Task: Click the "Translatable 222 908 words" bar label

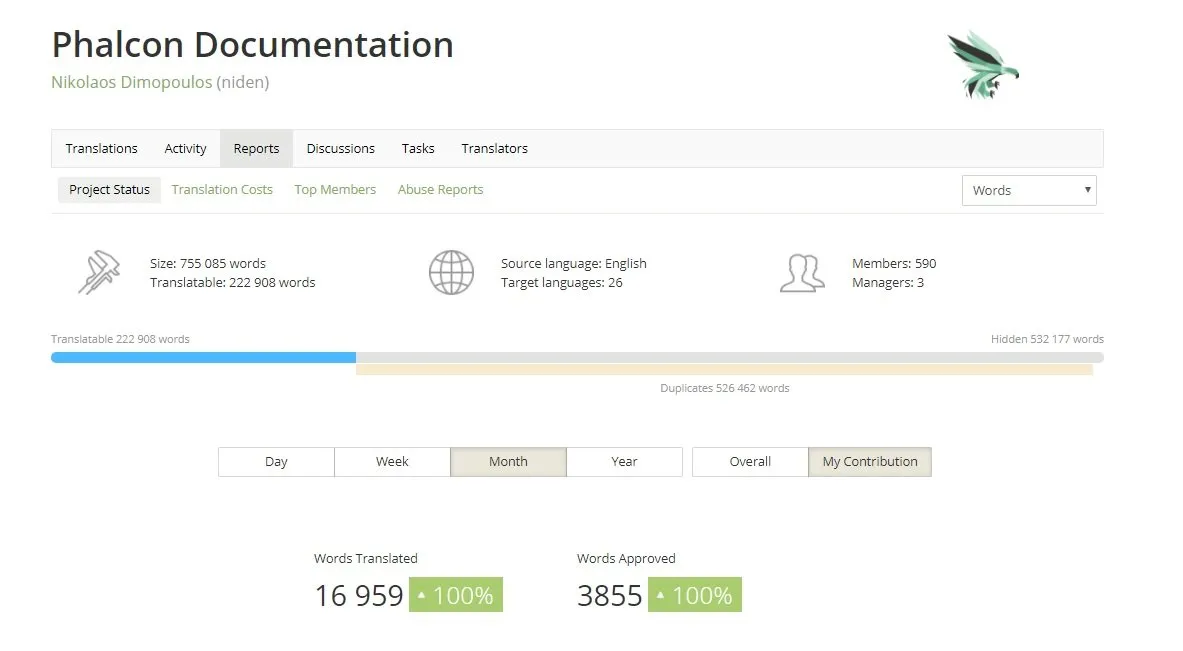Action: tap(120, 339)
